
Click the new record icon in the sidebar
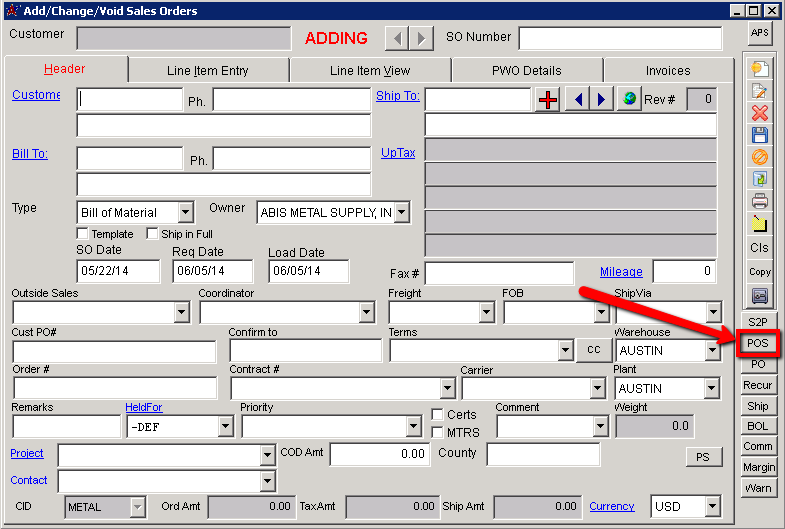(x=760, y=69)
